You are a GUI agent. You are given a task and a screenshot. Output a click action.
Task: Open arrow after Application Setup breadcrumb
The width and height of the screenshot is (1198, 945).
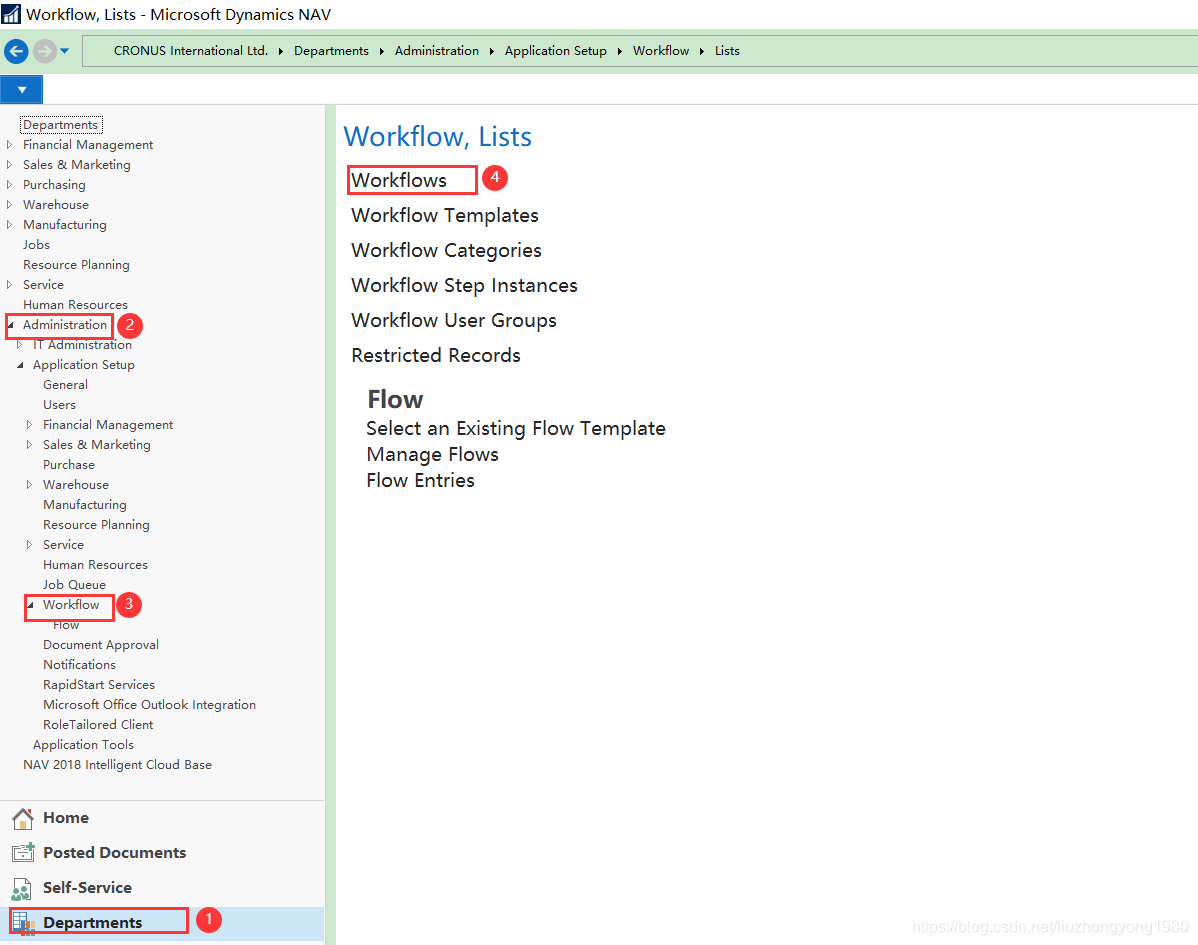(x=619, y=51)
